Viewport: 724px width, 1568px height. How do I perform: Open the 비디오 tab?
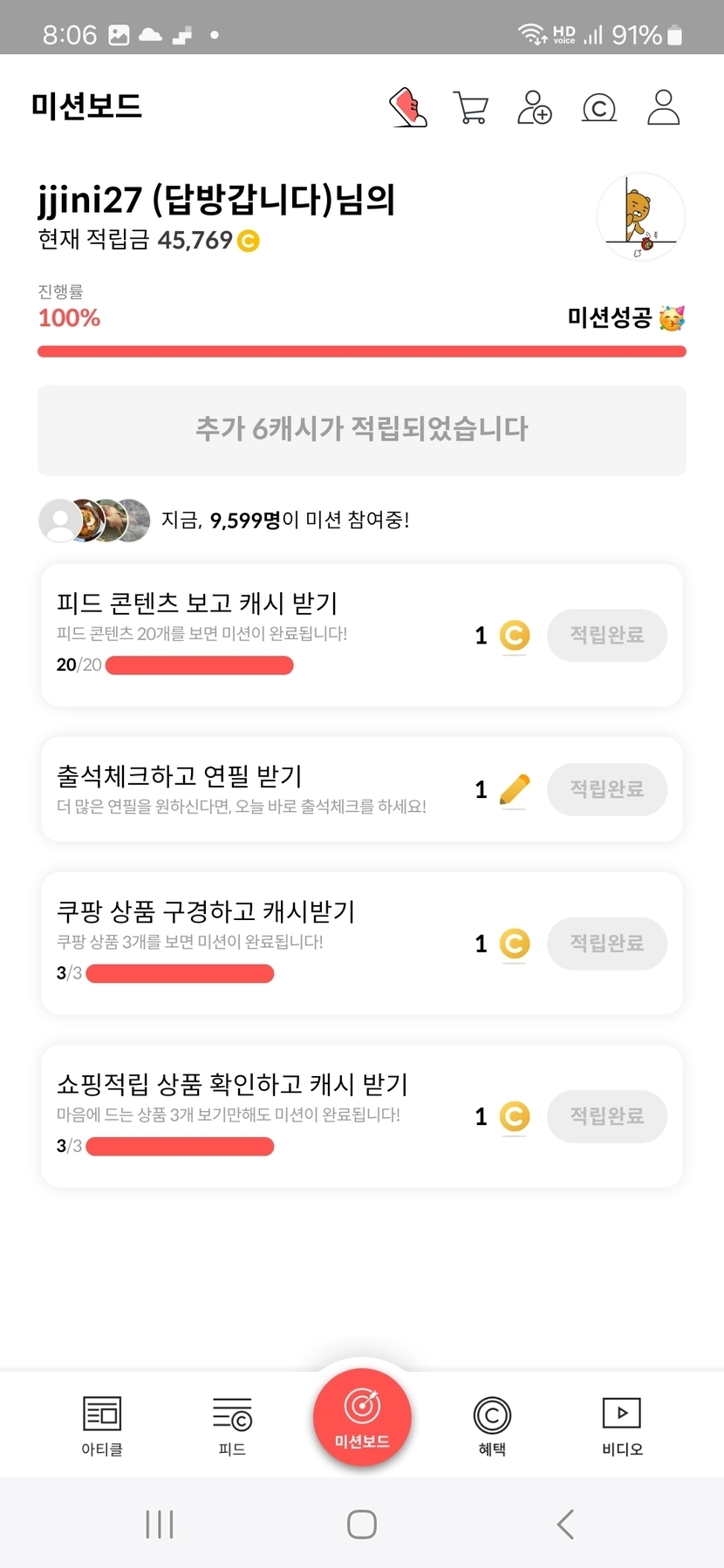tap(622, 1424)
